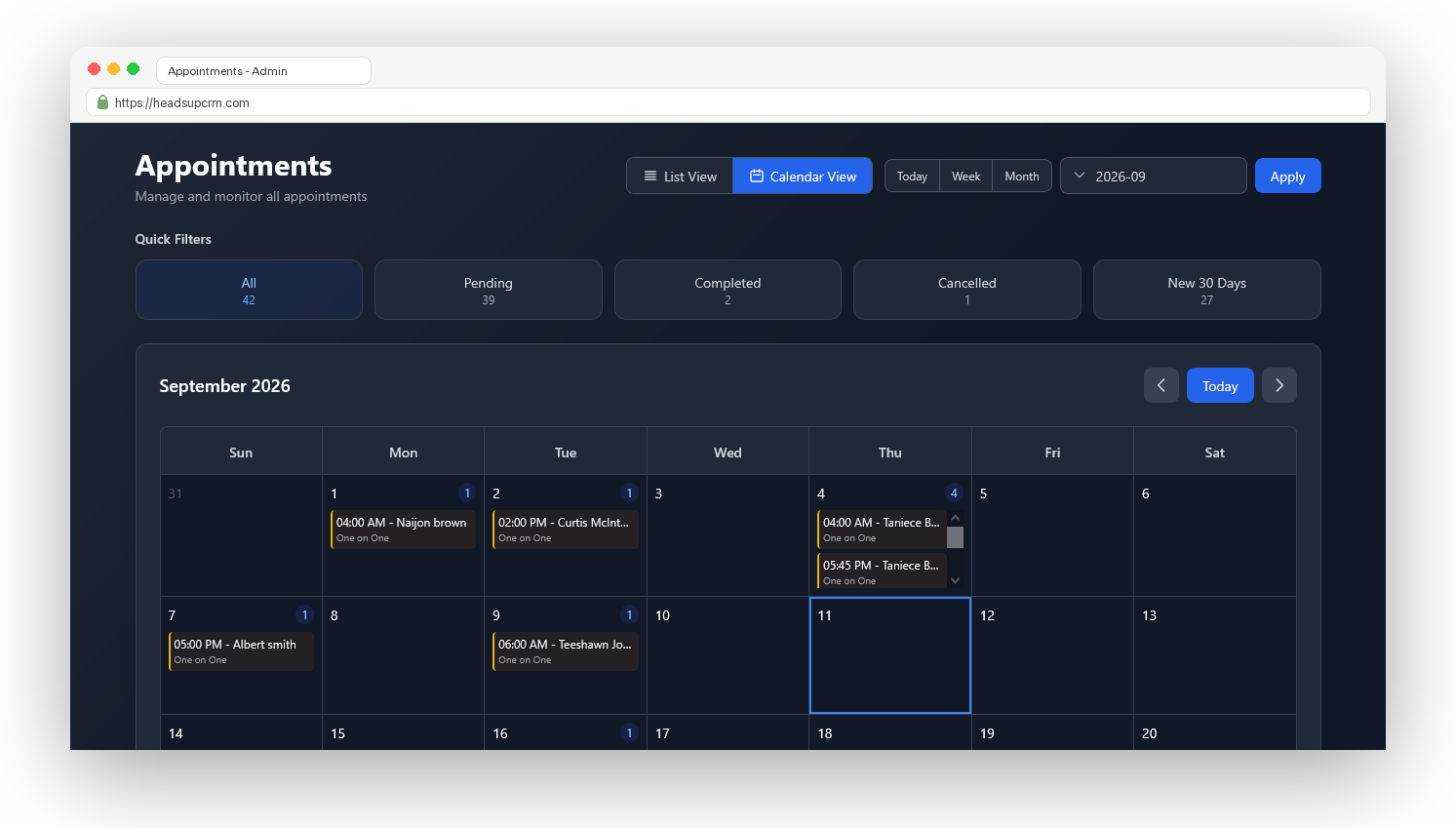Click scroll down arrow in Thursday 4 cell
1456x828 pixels.
pos(955,580)
